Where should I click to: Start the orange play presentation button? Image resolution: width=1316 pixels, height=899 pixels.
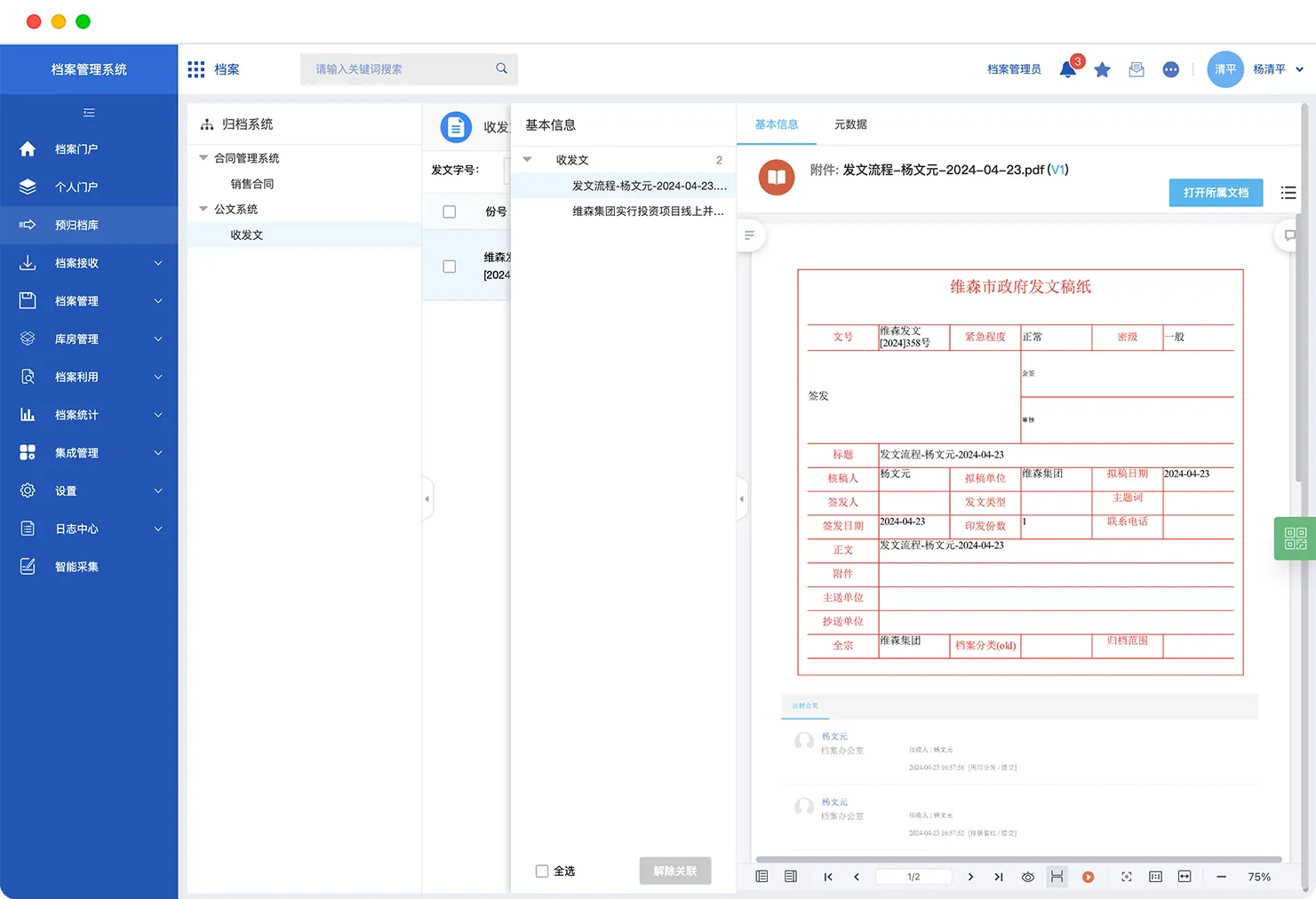tap(1088, 877)
